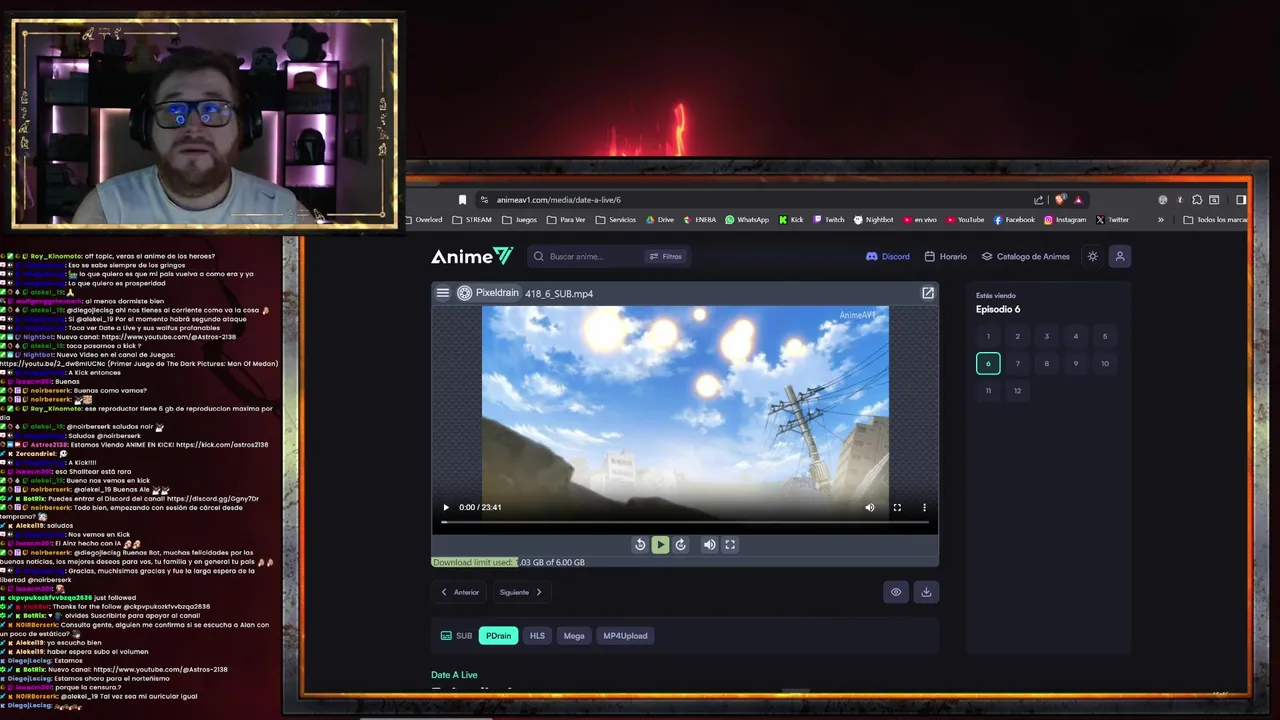Screen dimensions: 1280x720
Task: Open the STREAM bookmark folder
Action: click(x=472, y=220)
